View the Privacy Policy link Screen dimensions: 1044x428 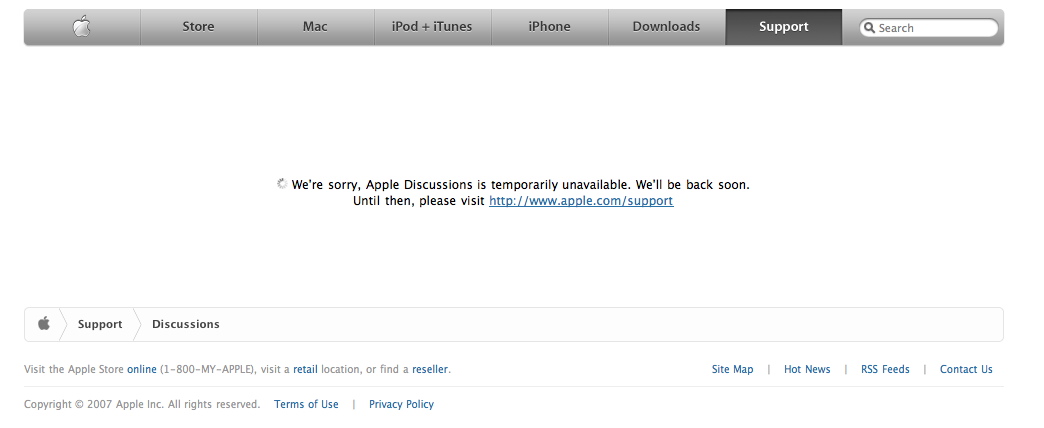click(401, 404)
